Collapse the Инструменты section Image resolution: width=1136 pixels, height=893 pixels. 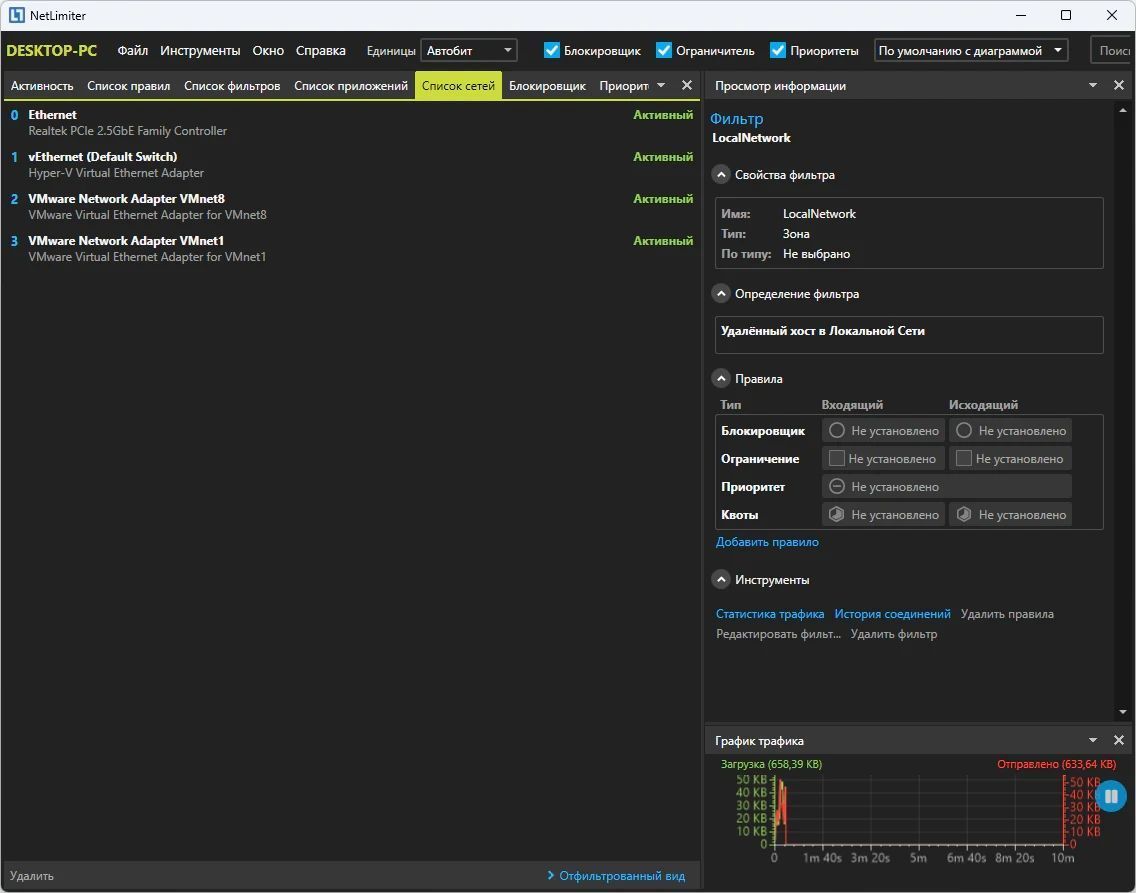point(721,579)
